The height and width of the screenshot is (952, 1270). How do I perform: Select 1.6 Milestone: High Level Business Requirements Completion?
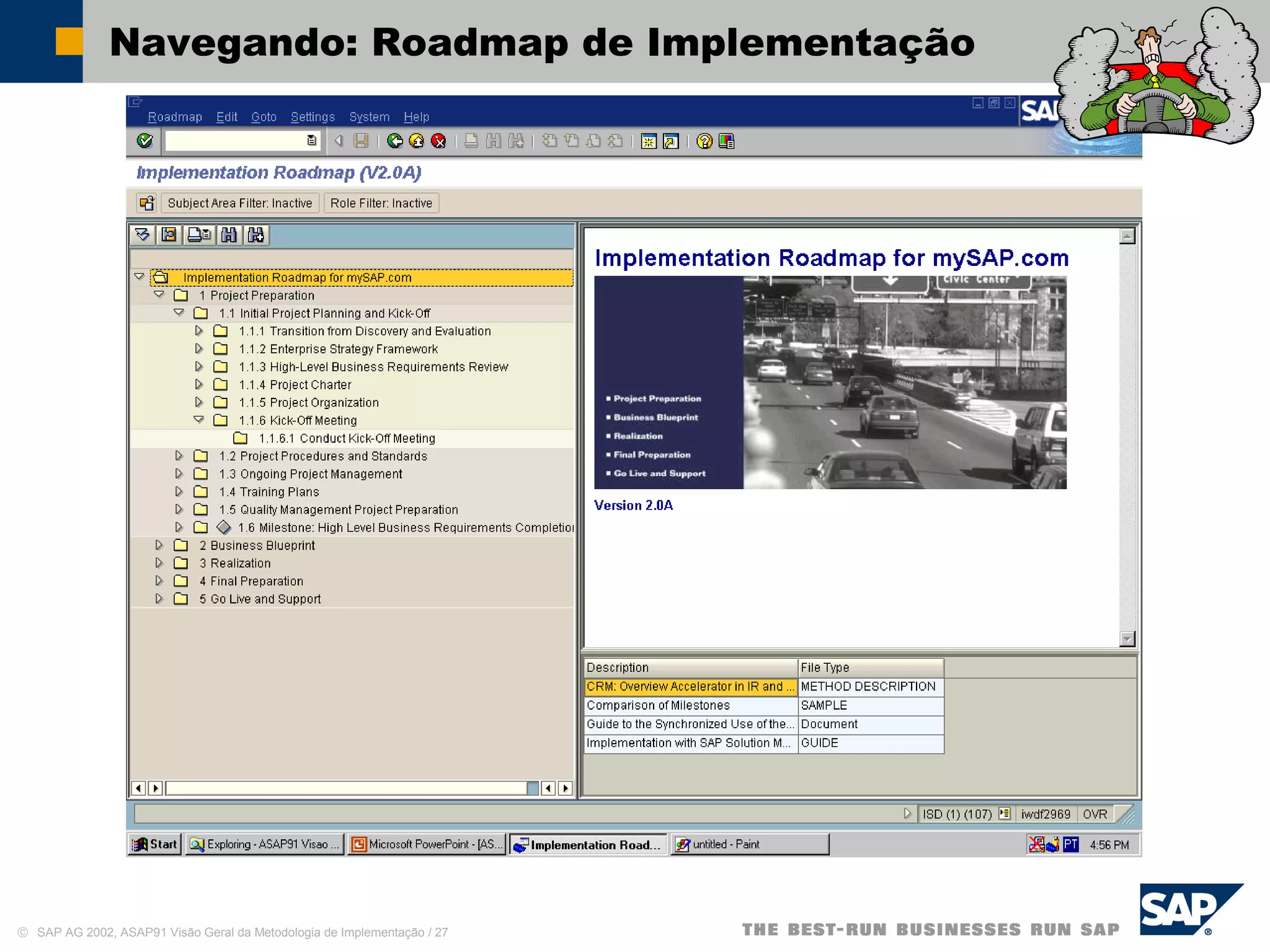coord(406,528)
